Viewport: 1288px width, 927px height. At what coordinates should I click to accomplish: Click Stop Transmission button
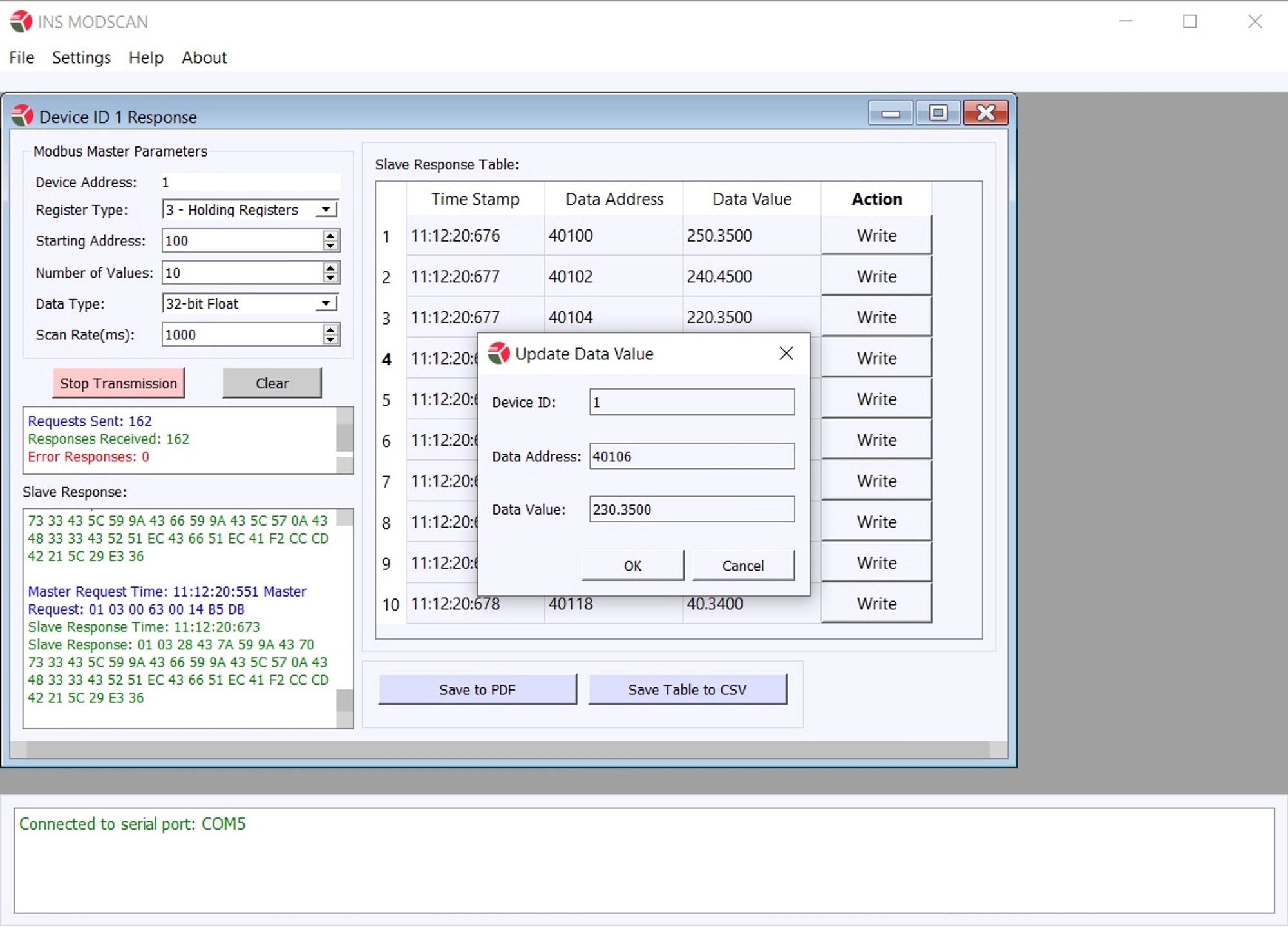pyautogui.click(x=118, y=383)
